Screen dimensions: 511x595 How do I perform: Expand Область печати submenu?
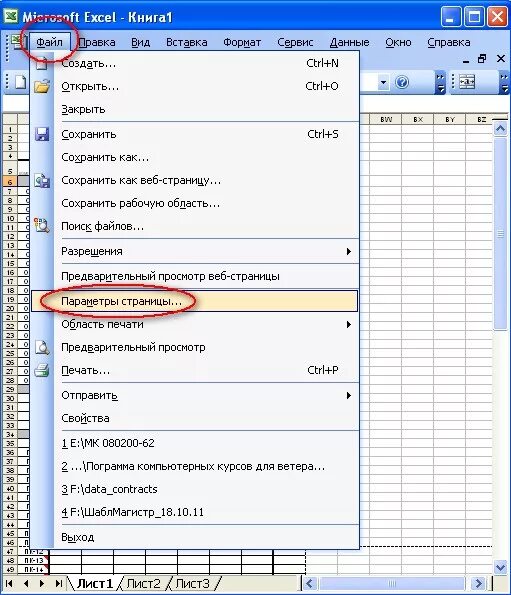pos(195,324)
